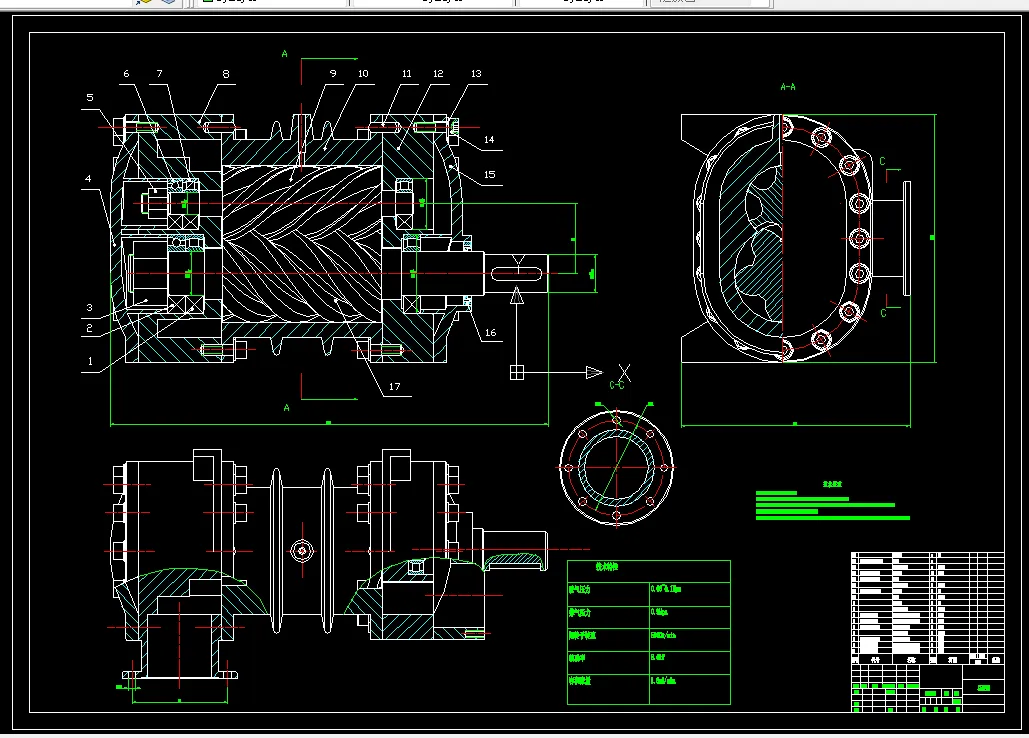Select part callout number 5
Viewport: 1029px width, 738px height.
pos(90,97)
